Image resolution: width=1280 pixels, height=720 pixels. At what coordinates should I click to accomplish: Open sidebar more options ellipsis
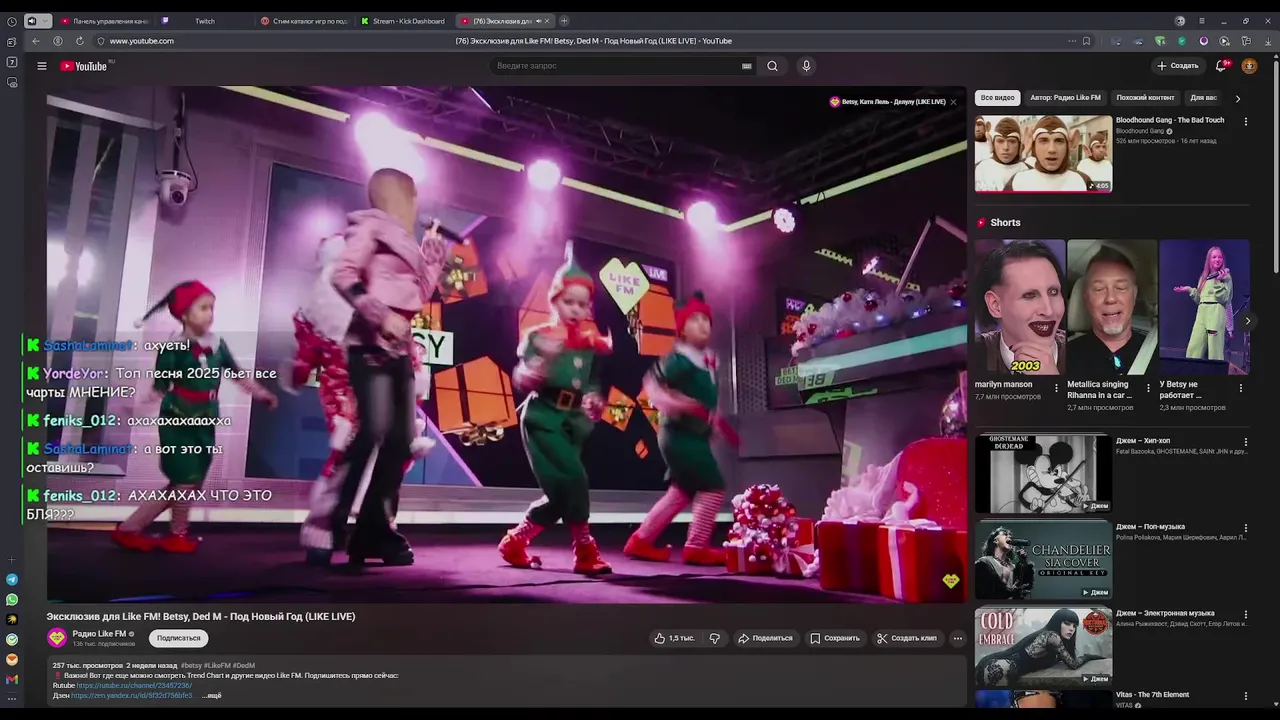pyautogui.click(x=12, y=699)
